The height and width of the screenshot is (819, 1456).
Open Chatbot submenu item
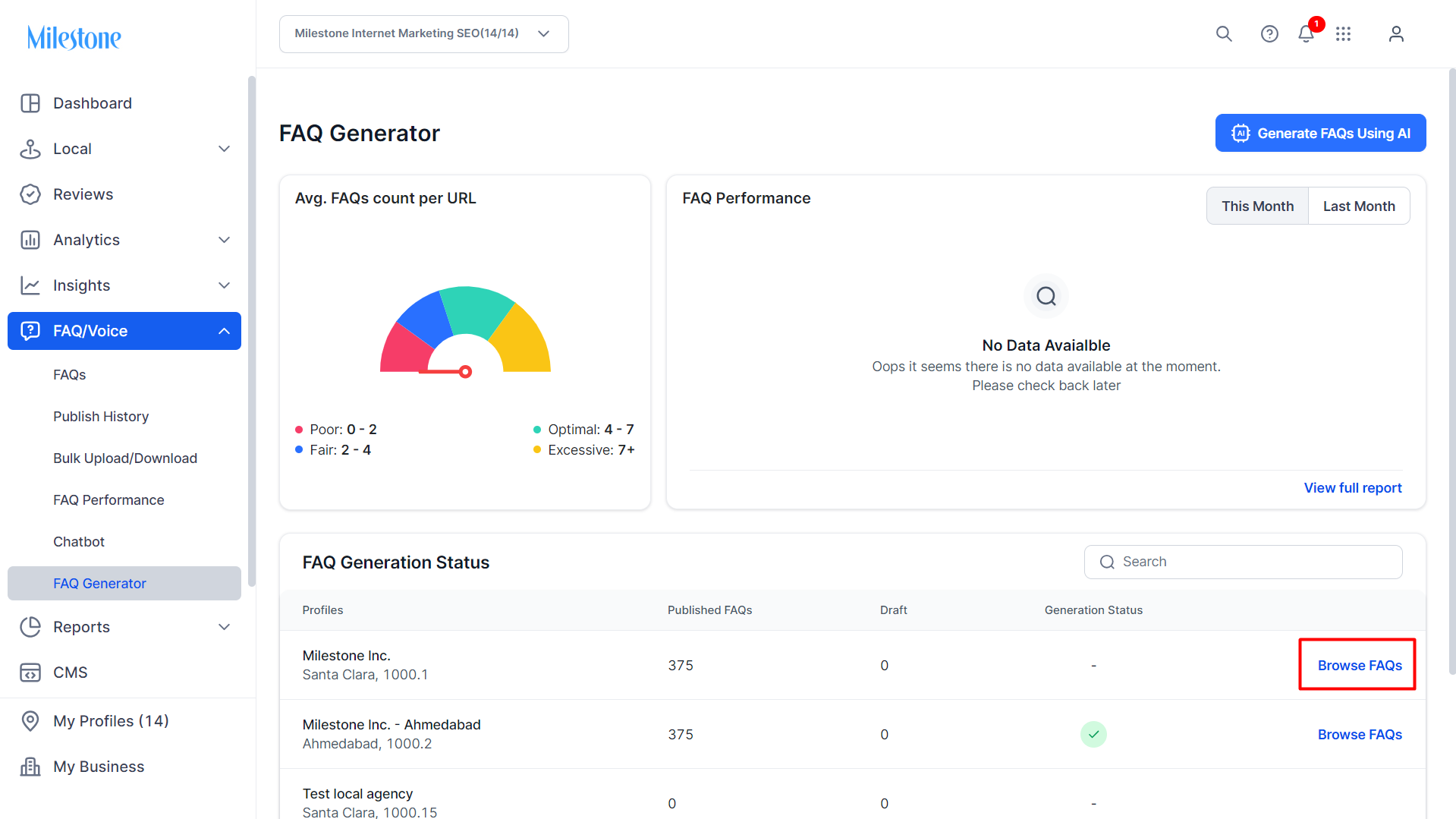79,542
